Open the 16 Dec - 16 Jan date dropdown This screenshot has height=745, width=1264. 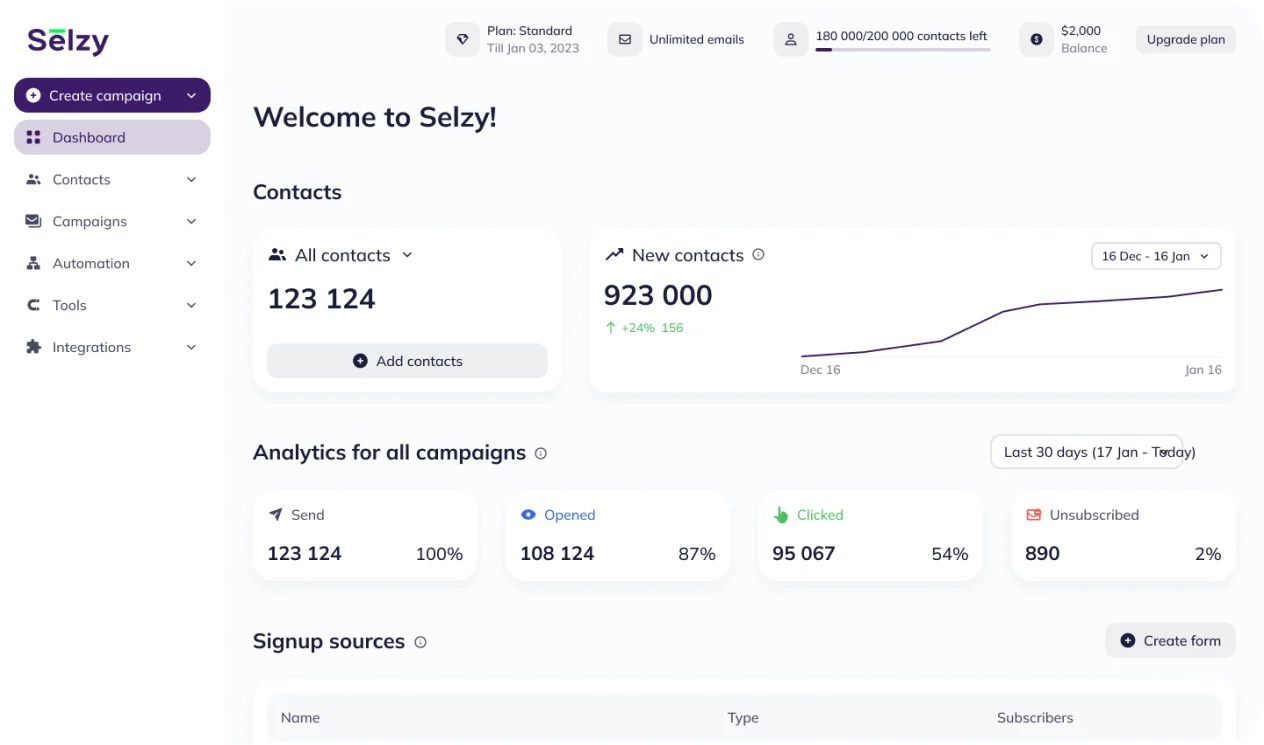[x=1156, y=256]
